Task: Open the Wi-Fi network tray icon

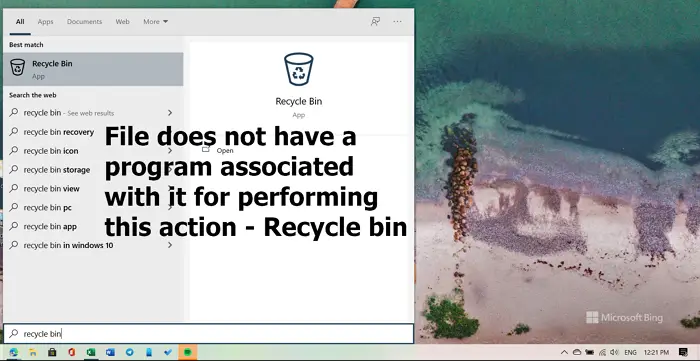Action: coord(602,353)
